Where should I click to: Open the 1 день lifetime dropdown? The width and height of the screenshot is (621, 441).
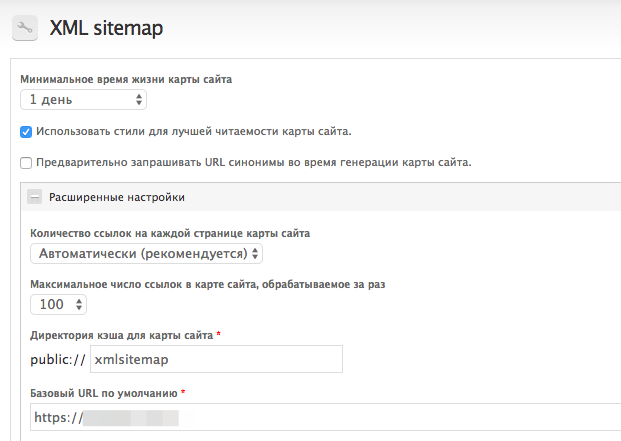[x=84, y=99]
